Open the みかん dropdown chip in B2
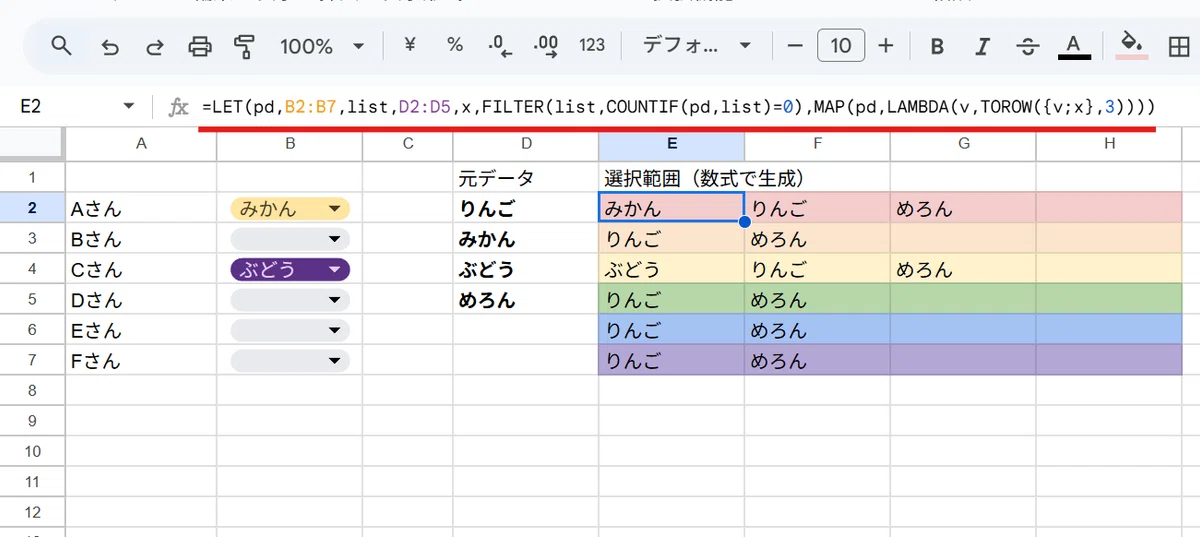 (x=290, y=208)
